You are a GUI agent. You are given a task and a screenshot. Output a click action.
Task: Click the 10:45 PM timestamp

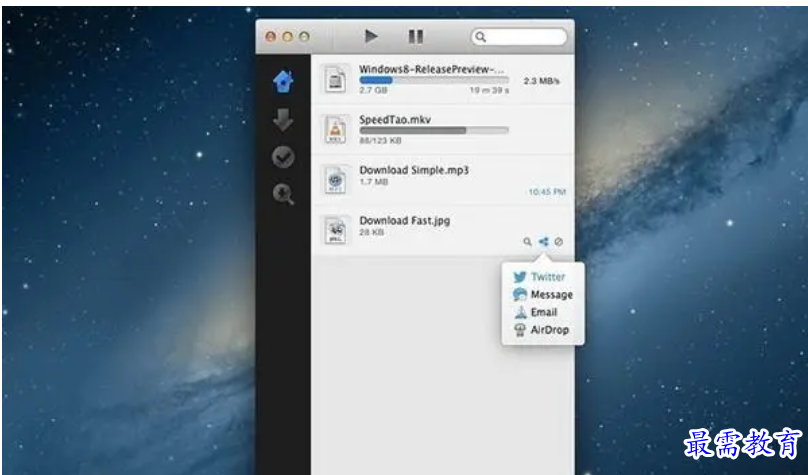click(547, 192)
